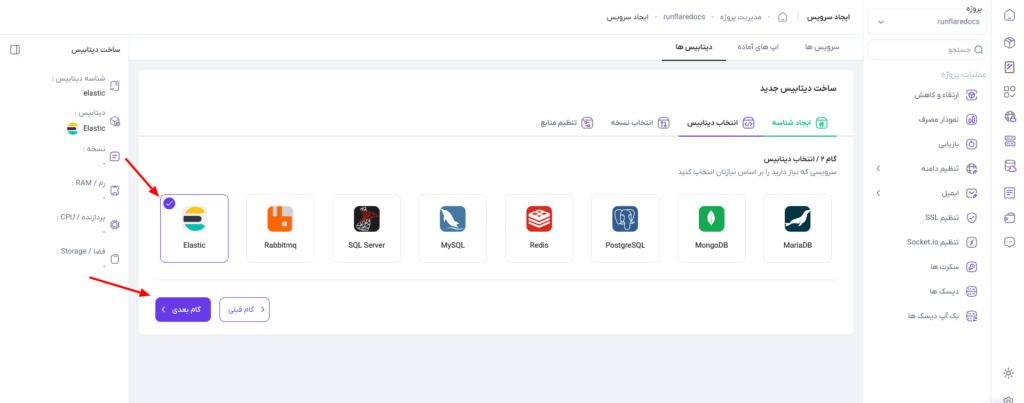This screenshot has width=1024, height=403.
Task: Expand the ایمیل sidebar item chevron
Action: click(x=878, y=193)
